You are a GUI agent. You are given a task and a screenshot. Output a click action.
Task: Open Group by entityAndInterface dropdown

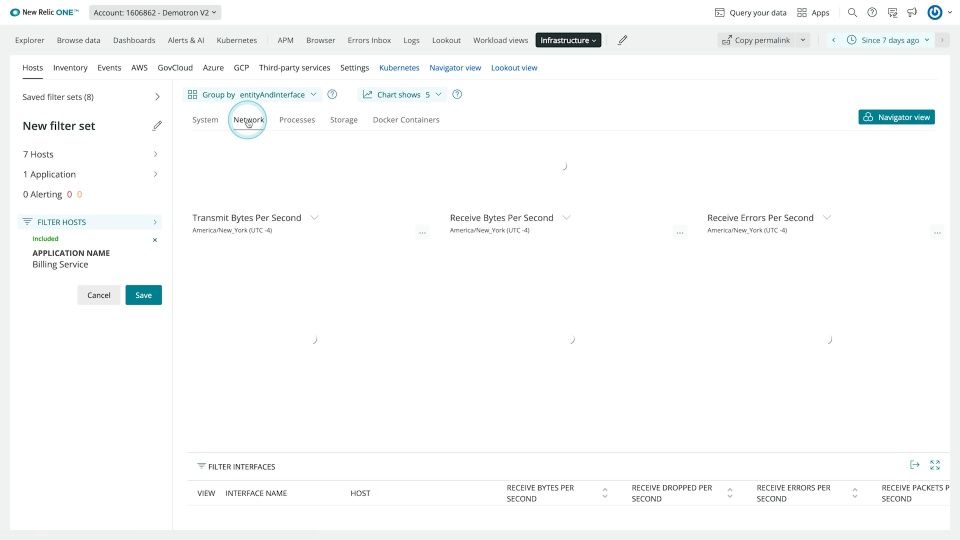252,94
